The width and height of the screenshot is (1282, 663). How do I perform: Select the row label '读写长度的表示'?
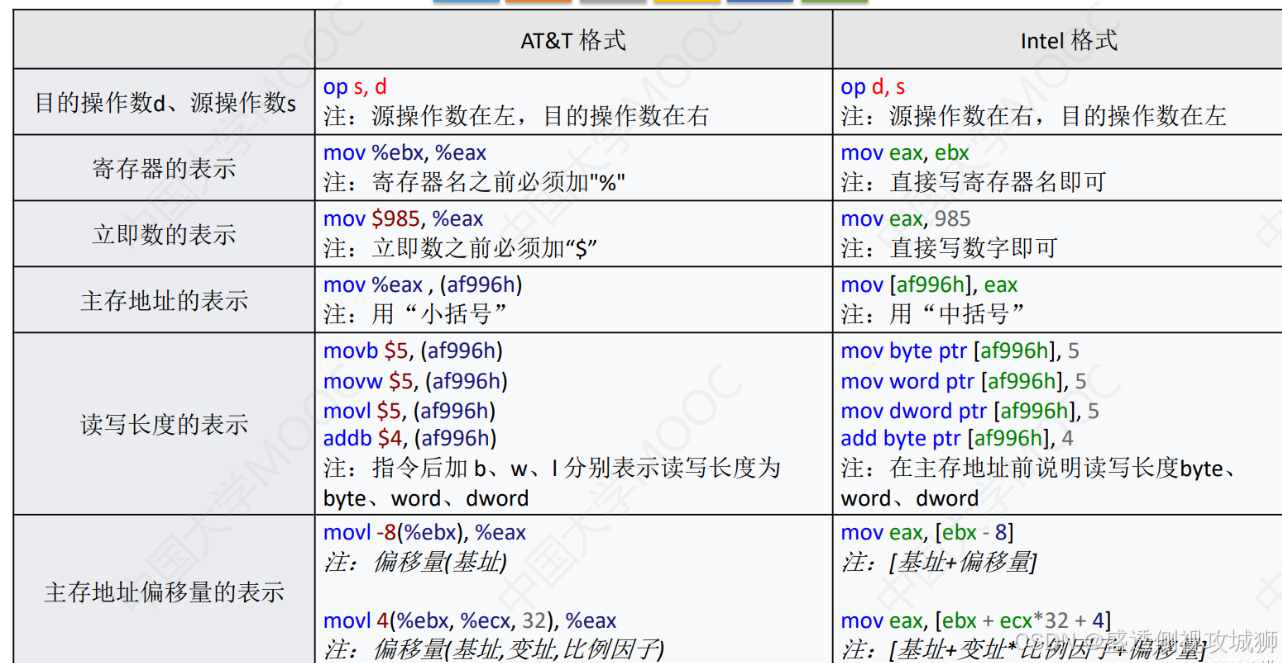coord(164,424)
